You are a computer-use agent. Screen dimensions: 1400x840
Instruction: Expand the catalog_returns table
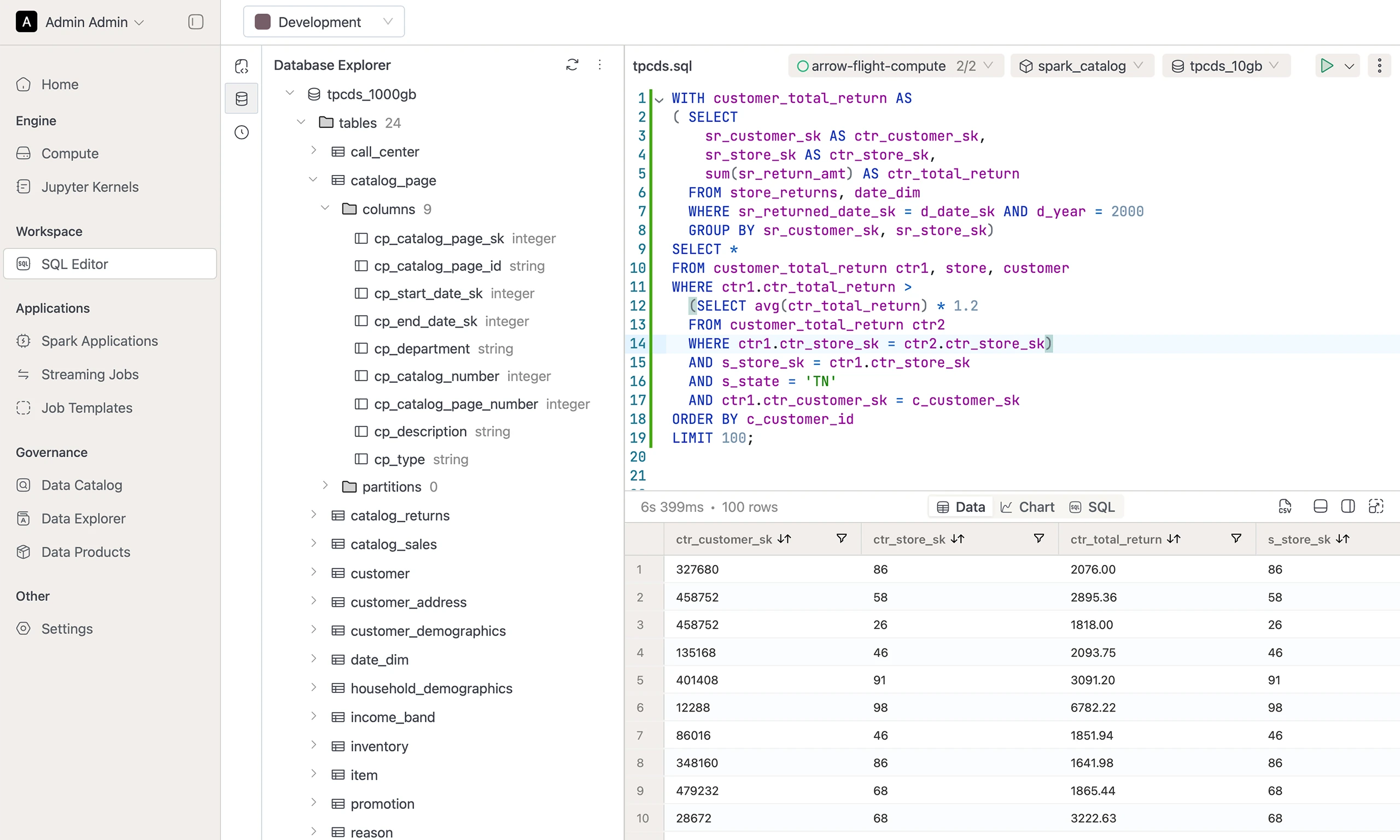[313, 515]
